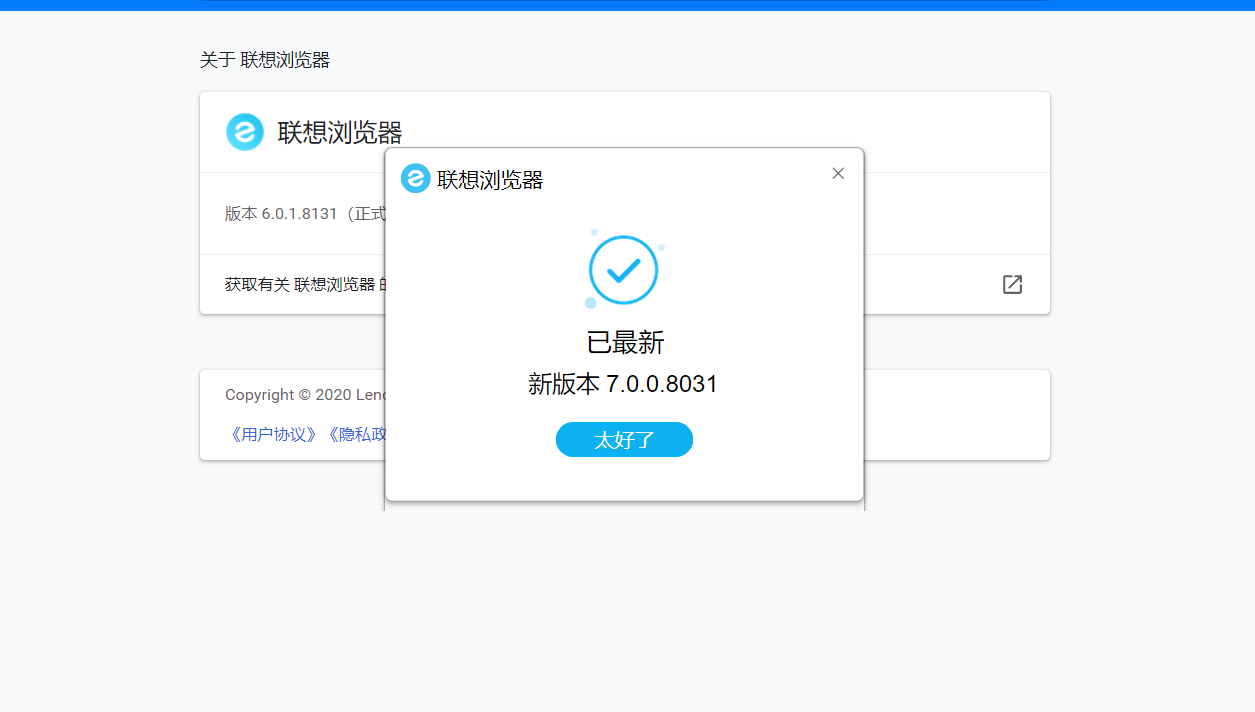Click the browser logo in the dialog title
Screen dimensions: 1255x712
(415, 179)
